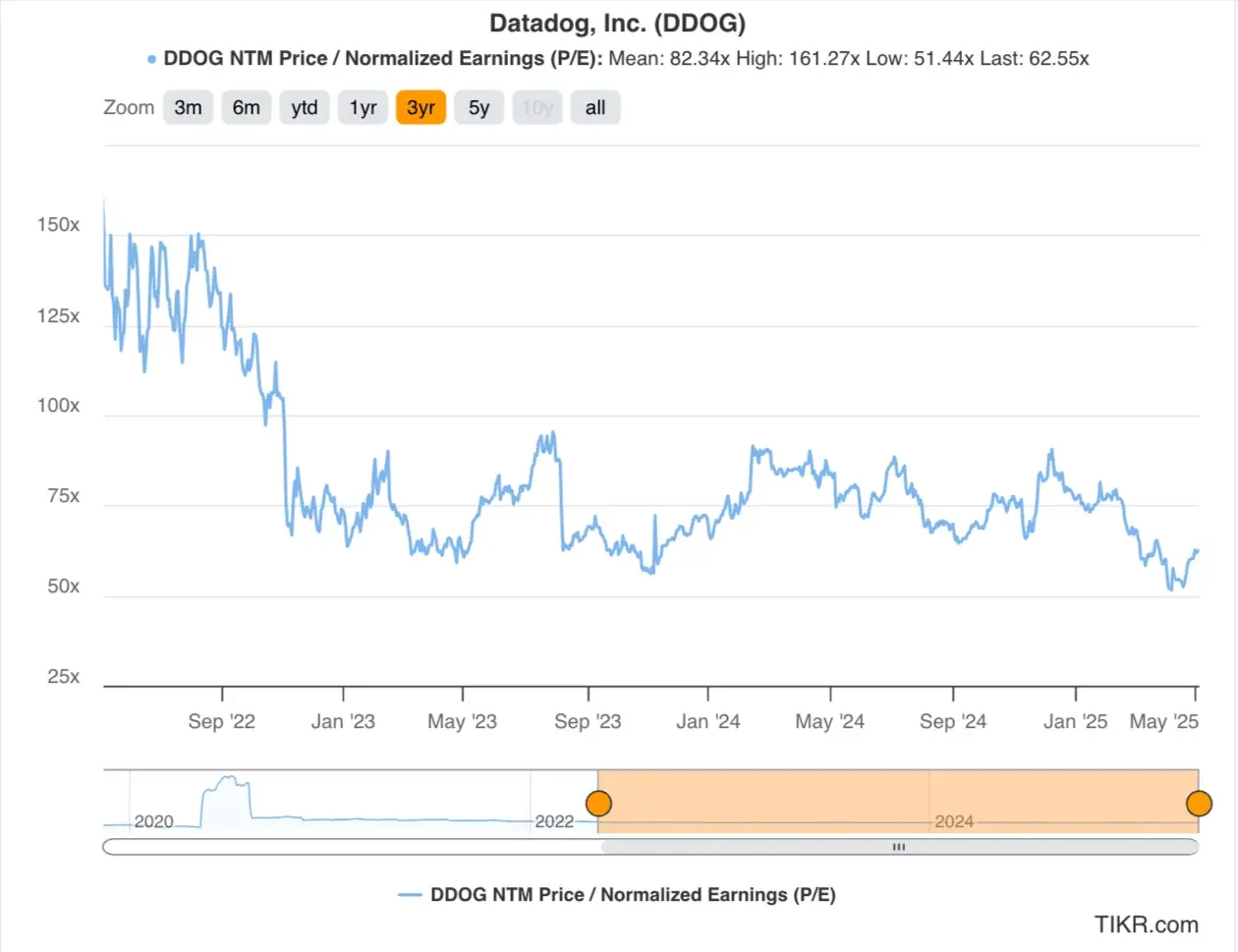Click the May '25 axis label

(x=1164, y=722)
